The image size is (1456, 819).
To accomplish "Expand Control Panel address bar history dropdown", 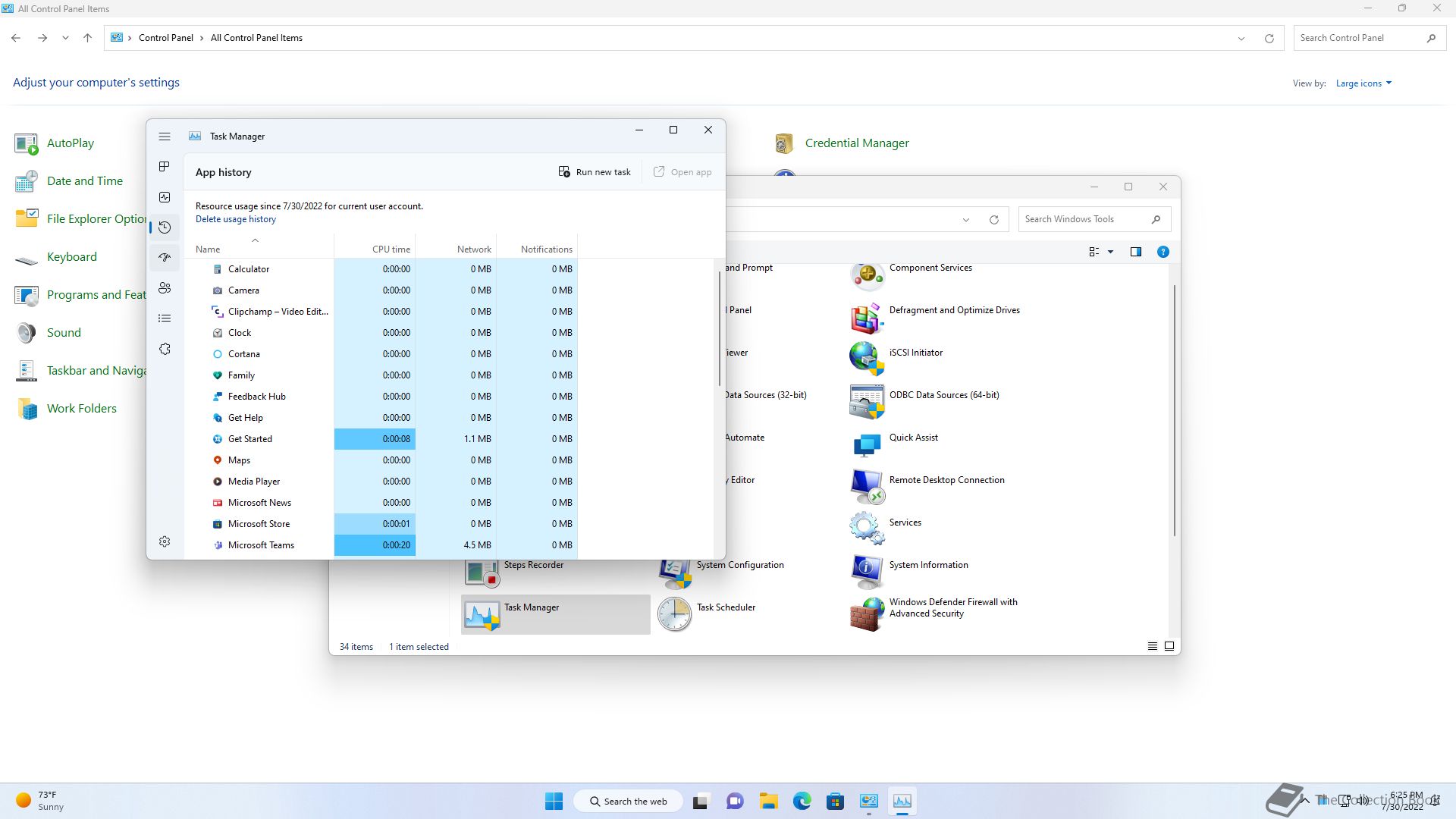I will 1241,39.
